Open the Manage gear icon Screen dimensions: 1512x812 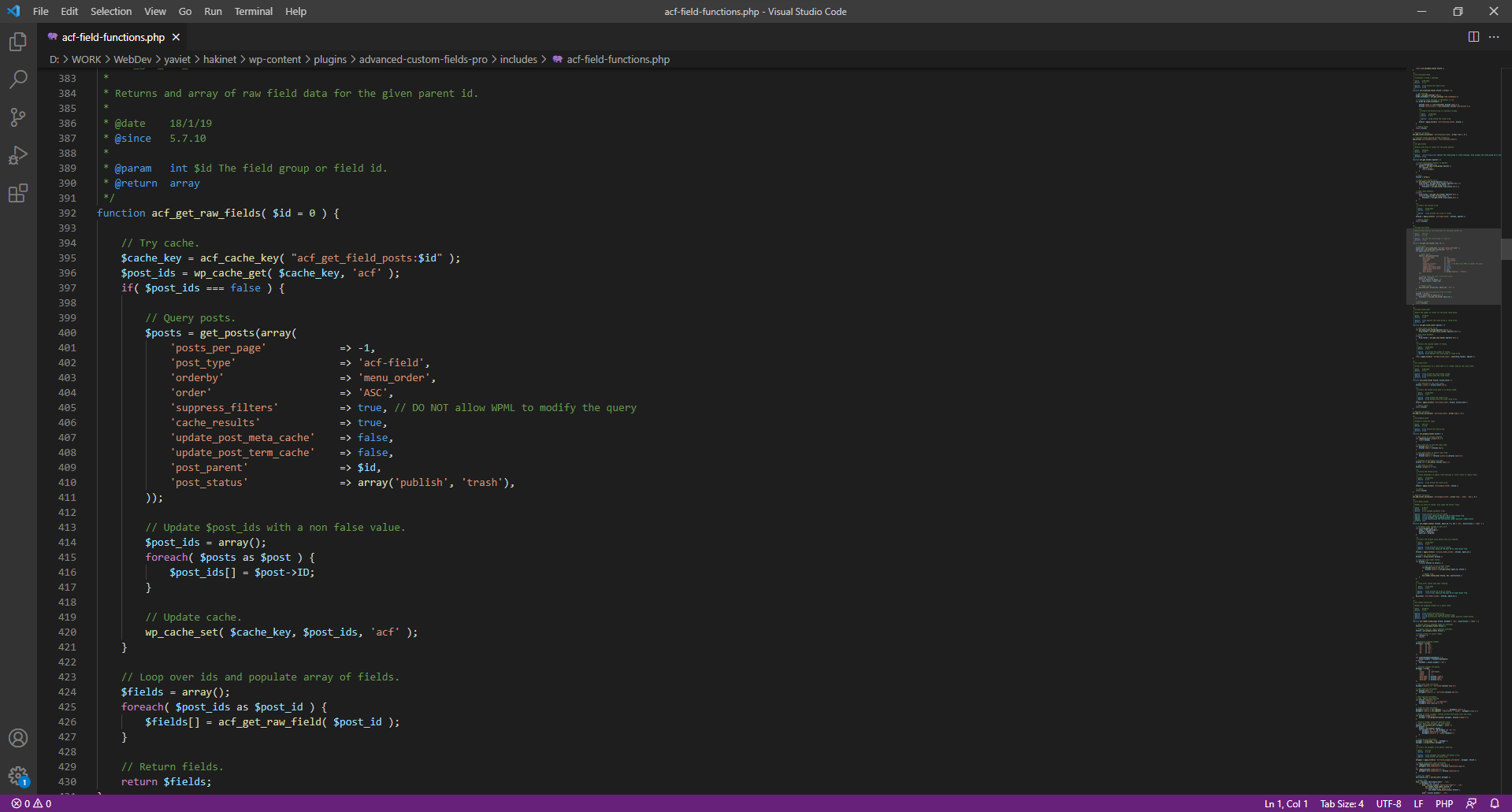pyautogui.click(x=18, y=776)
